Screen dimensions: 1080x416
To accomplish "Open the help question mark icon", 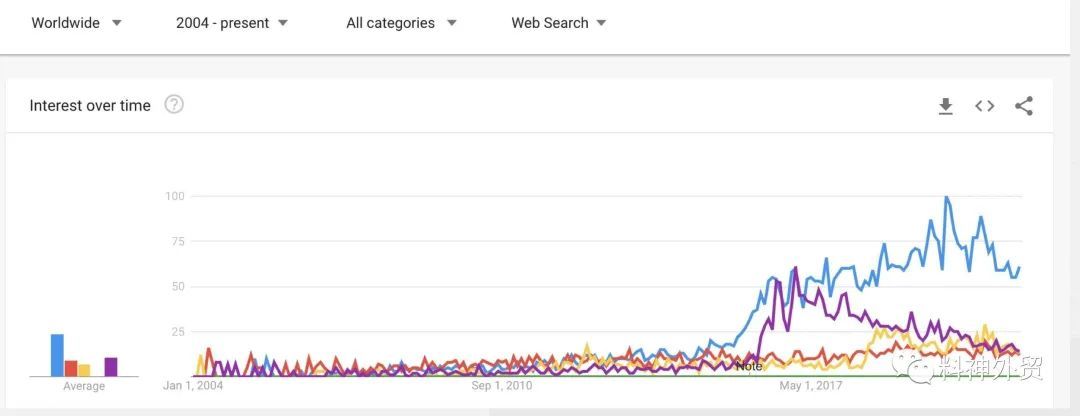I will [x=174, y=105].
